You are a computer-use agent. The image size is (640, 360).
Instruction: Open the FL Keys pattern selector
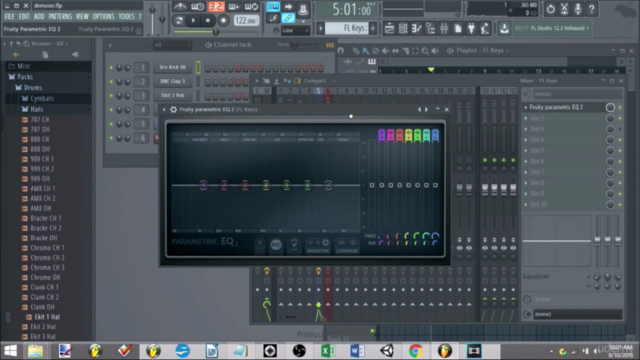(x=347, y=28)
